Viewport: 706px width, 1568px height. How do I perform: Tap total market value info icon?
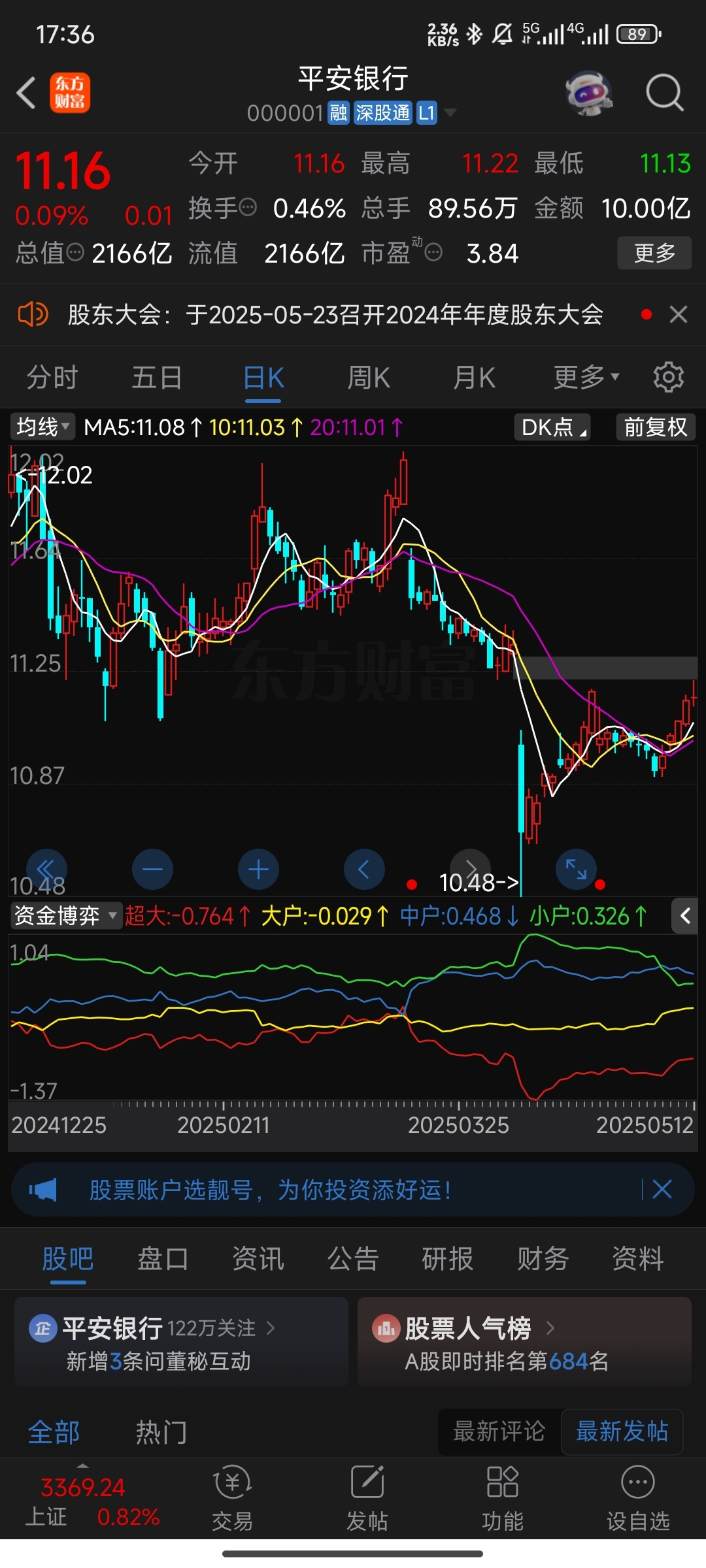pyautogui.click(x=76, y=252)
